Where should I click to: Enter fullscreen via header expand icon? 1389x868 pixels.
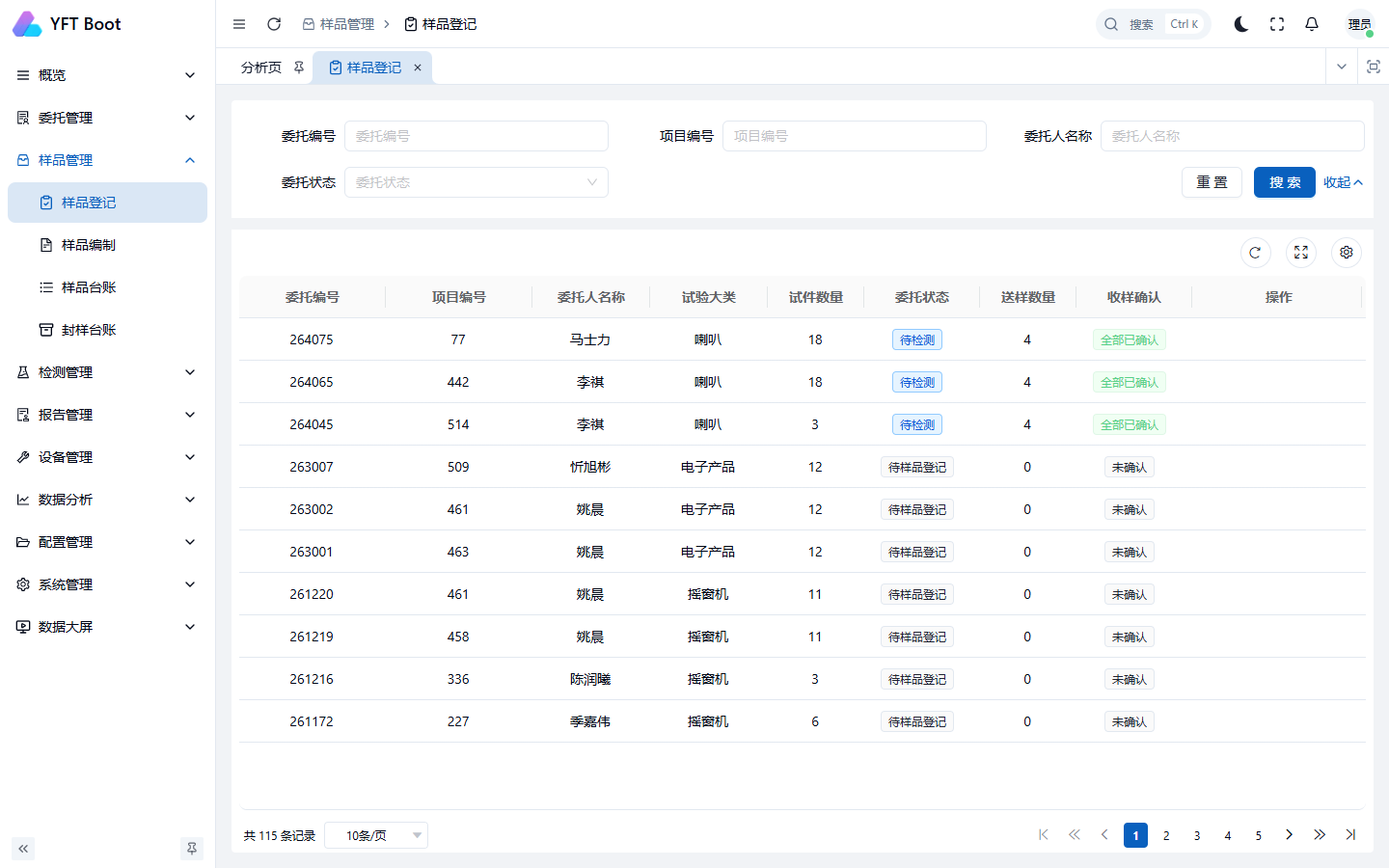[1277, 24]
